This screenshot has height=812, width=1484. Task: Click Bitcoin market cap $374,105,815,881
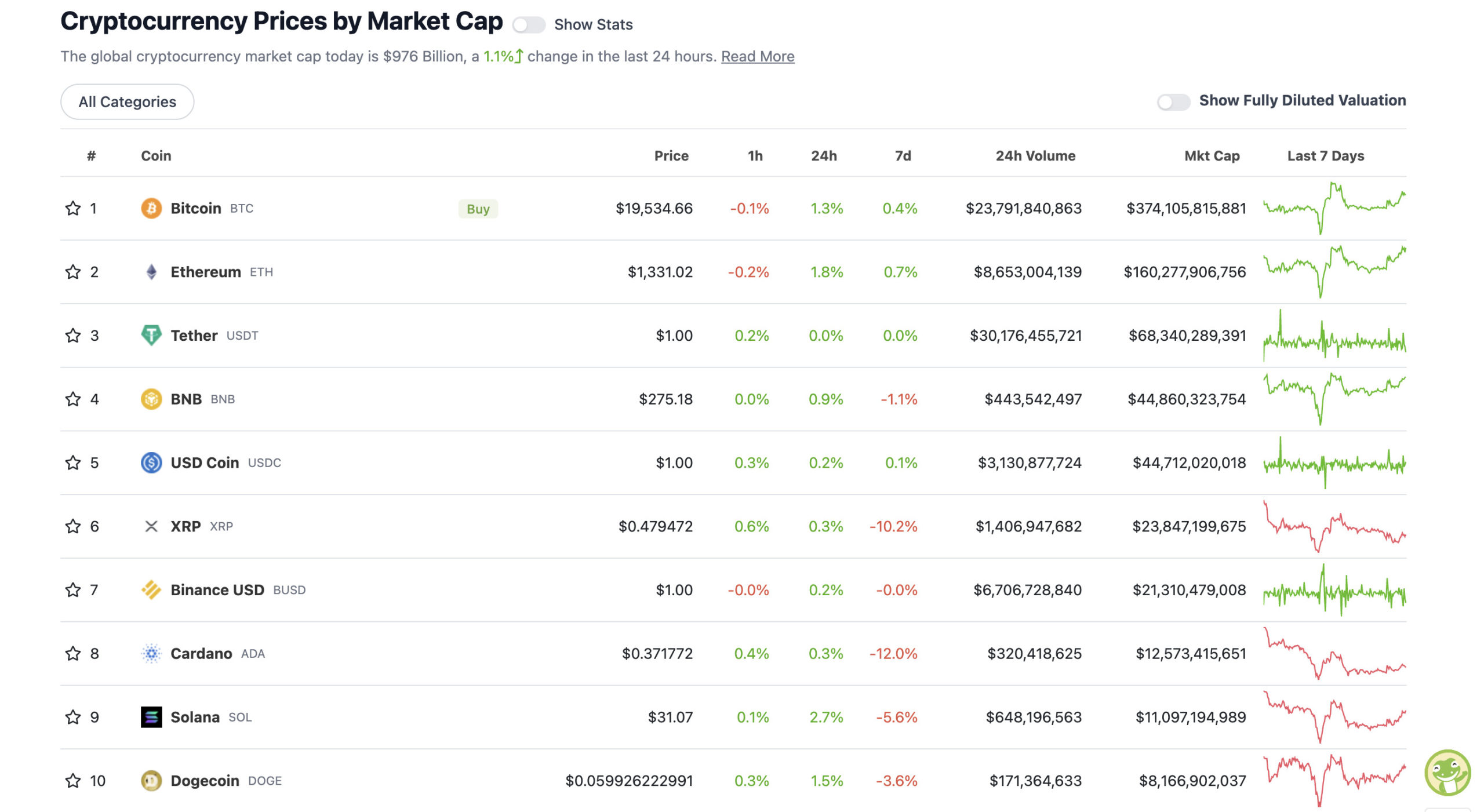pos(1186,209)
